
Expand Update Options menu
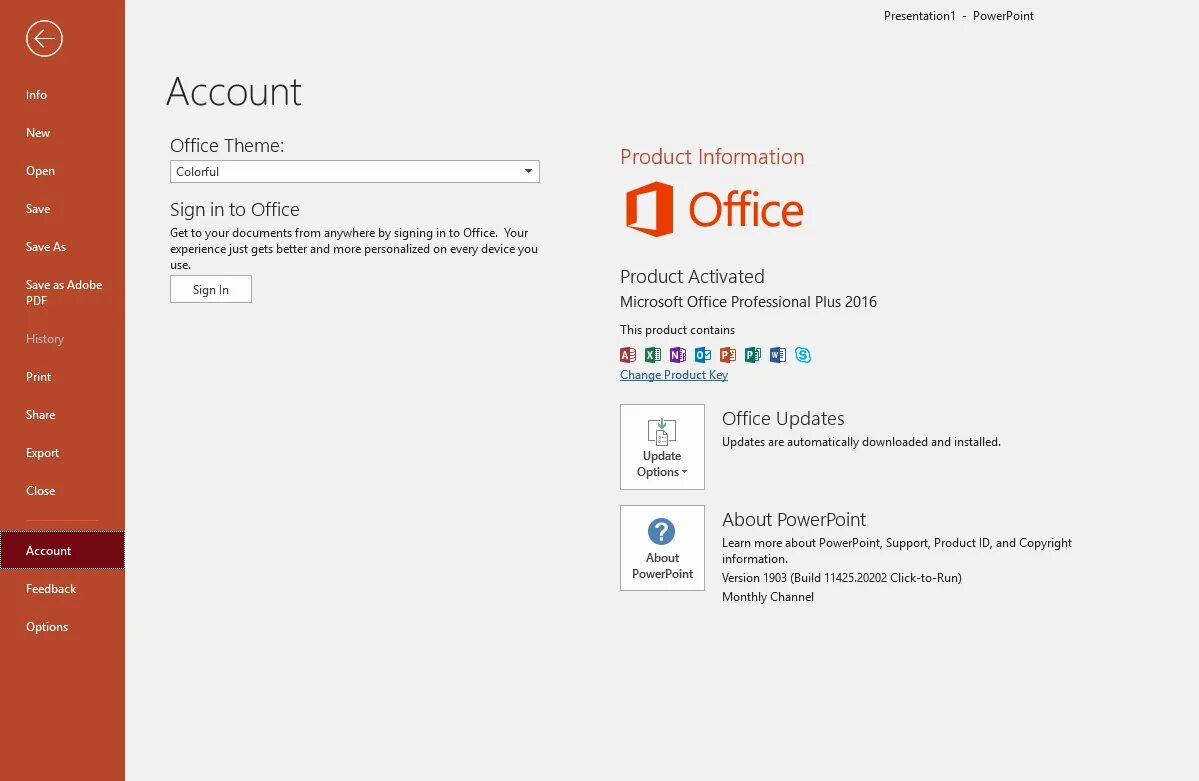[662, 447]
